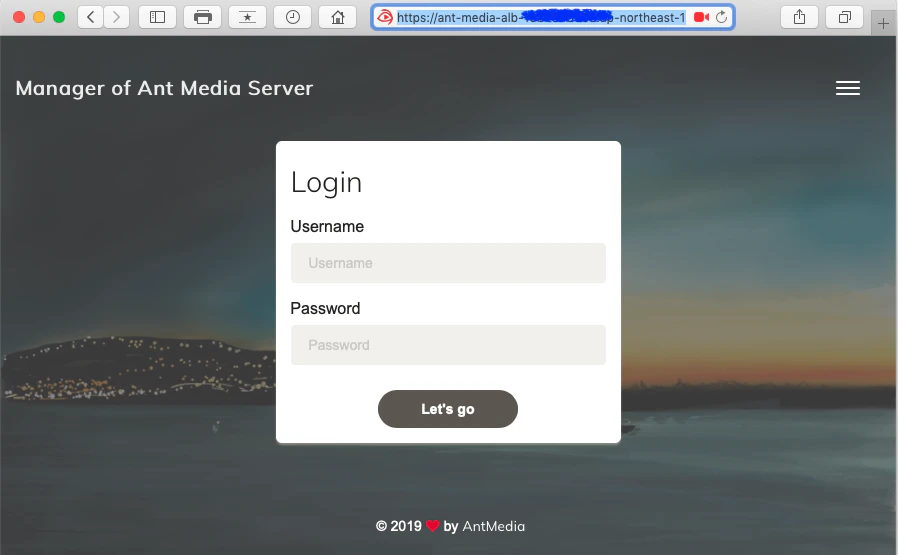This screenshot has width=898, height=555.
Task: Focus the Password input field
Action: point(448,345)
